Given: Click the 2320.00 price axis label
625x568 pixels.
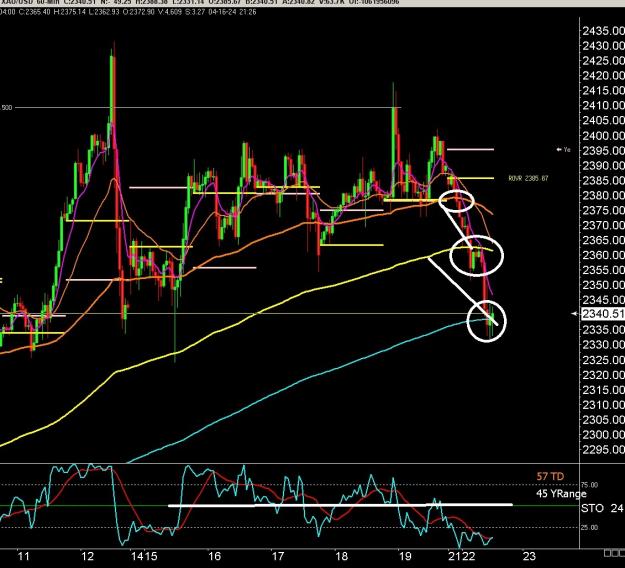Looking at the screenshot, I should pos(603,375).
